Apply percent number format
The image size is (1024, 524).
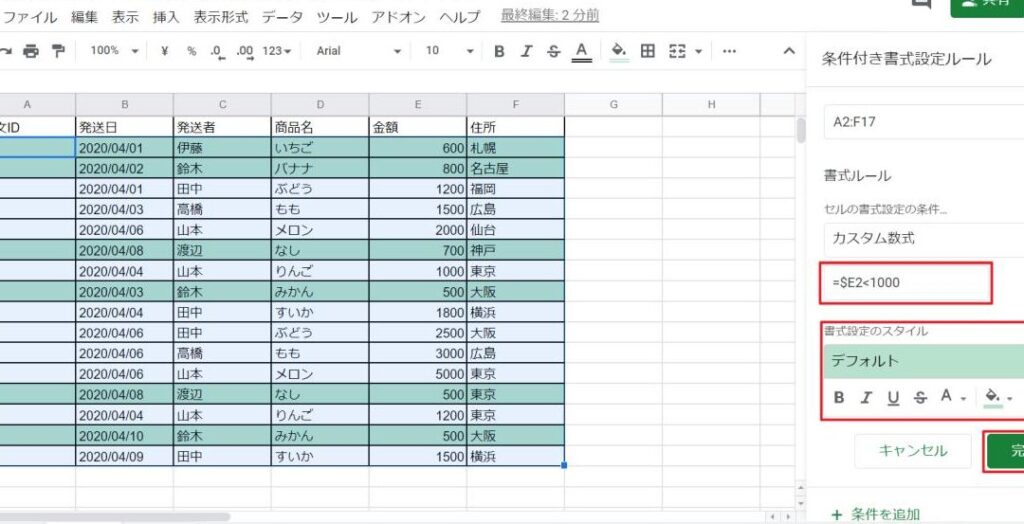191,51
